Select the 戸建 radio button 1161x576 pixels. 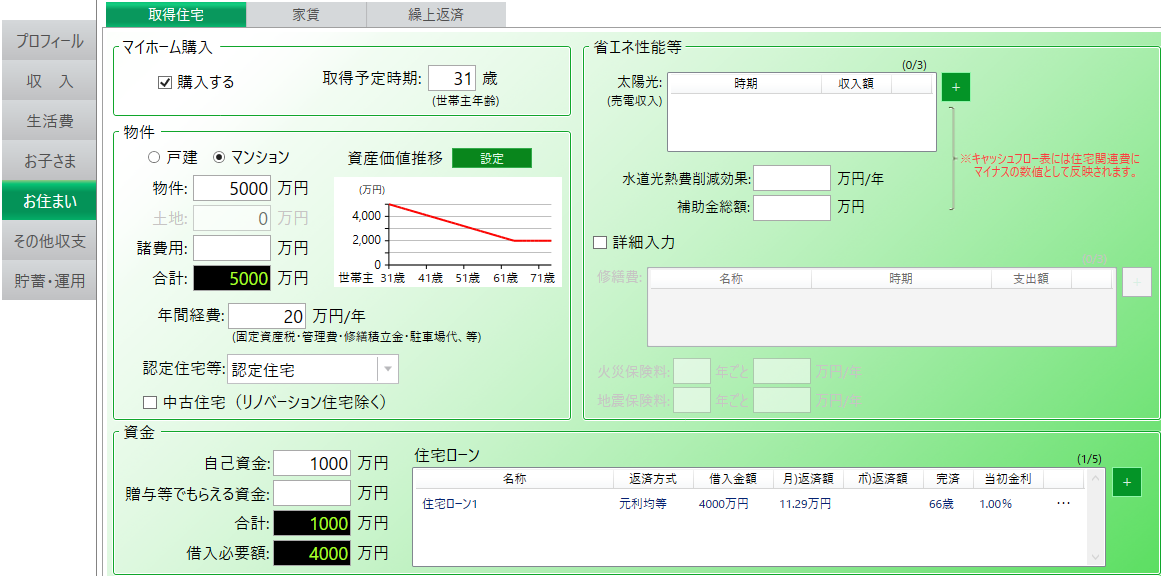(154, 157)
